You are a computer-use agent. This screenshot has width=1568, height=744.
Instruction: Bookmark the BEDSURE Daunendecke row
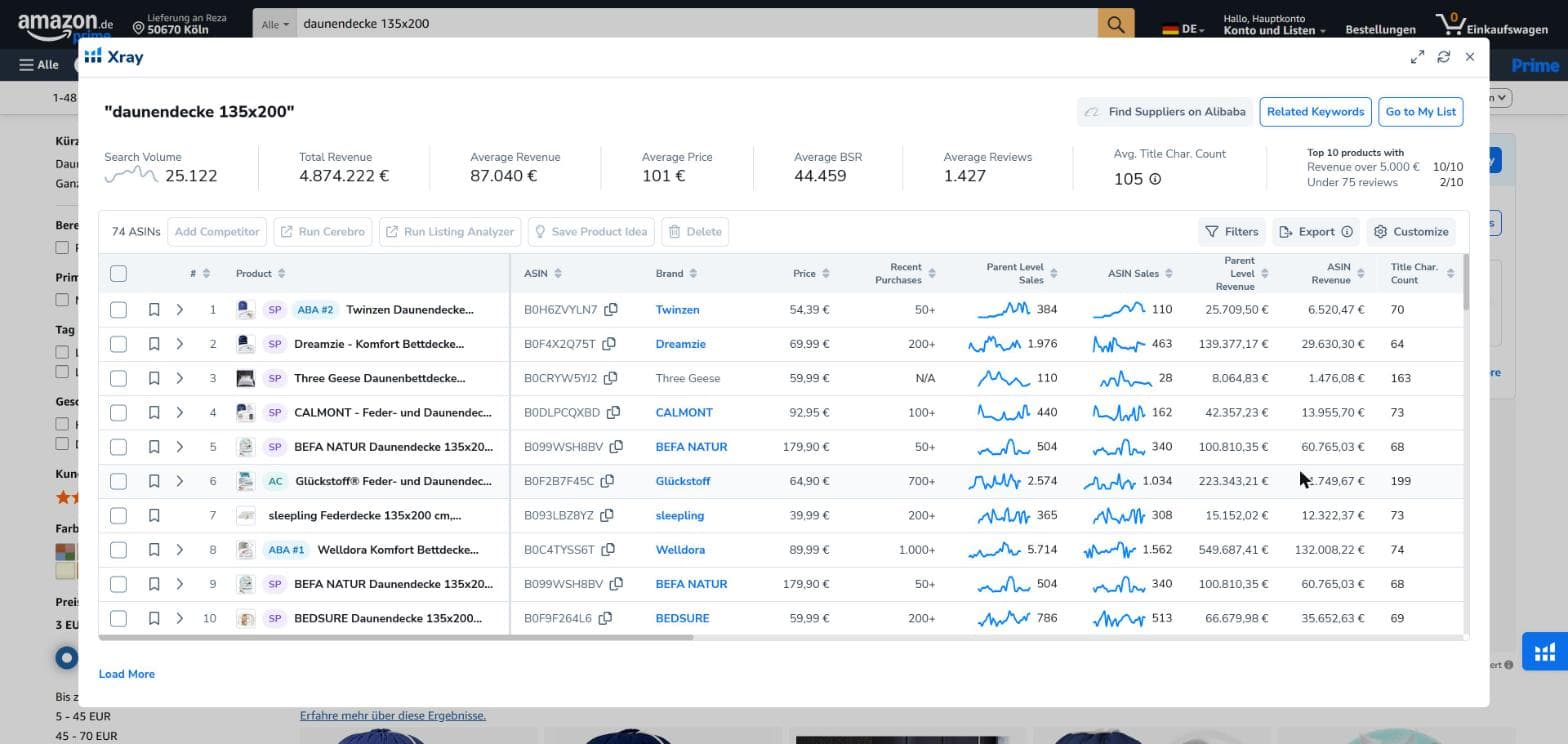pos(154,618)
